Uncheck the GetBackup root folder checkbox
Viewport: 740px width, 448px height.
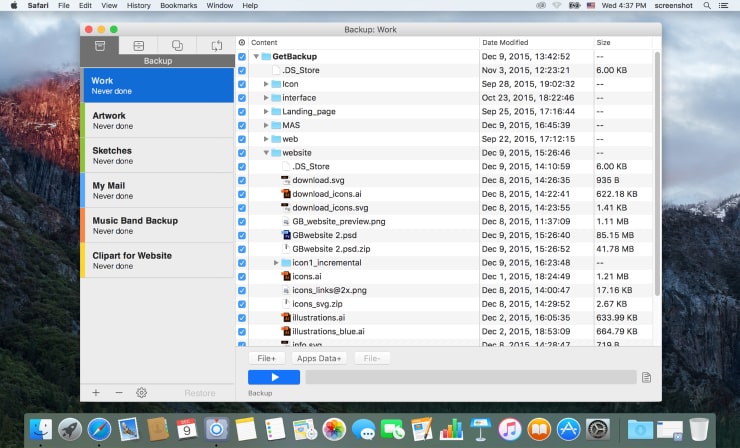(x=242, y=57)
